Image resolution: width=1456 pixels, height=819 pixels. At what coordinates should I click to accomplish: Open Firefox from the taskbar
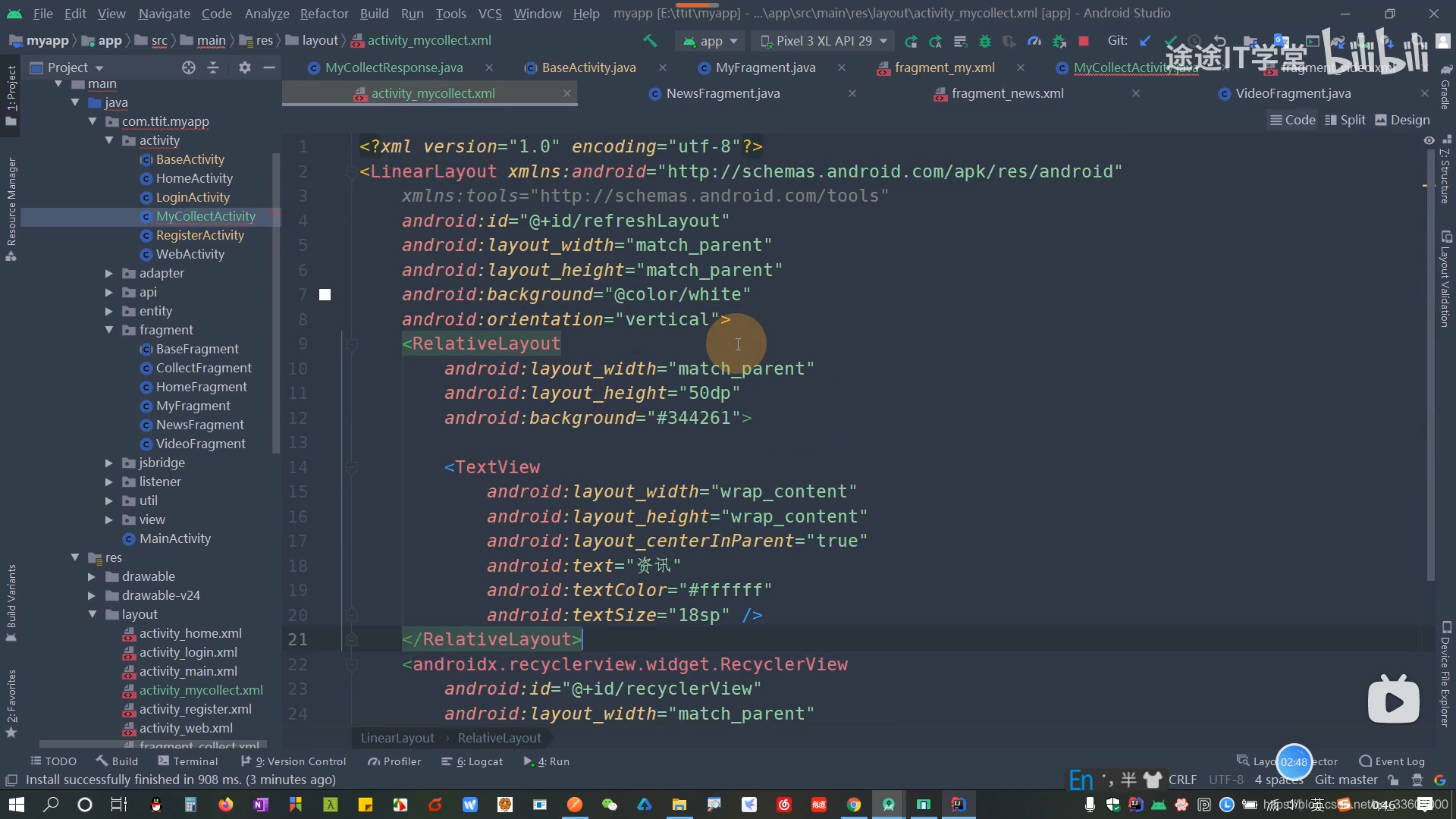click(x=226, y=805)
